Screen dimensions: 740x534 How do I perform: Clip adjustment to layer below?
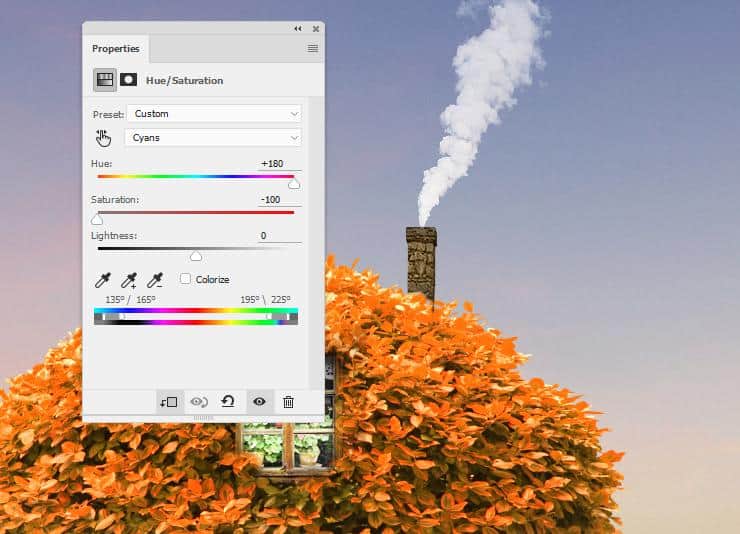coord(168,402)
